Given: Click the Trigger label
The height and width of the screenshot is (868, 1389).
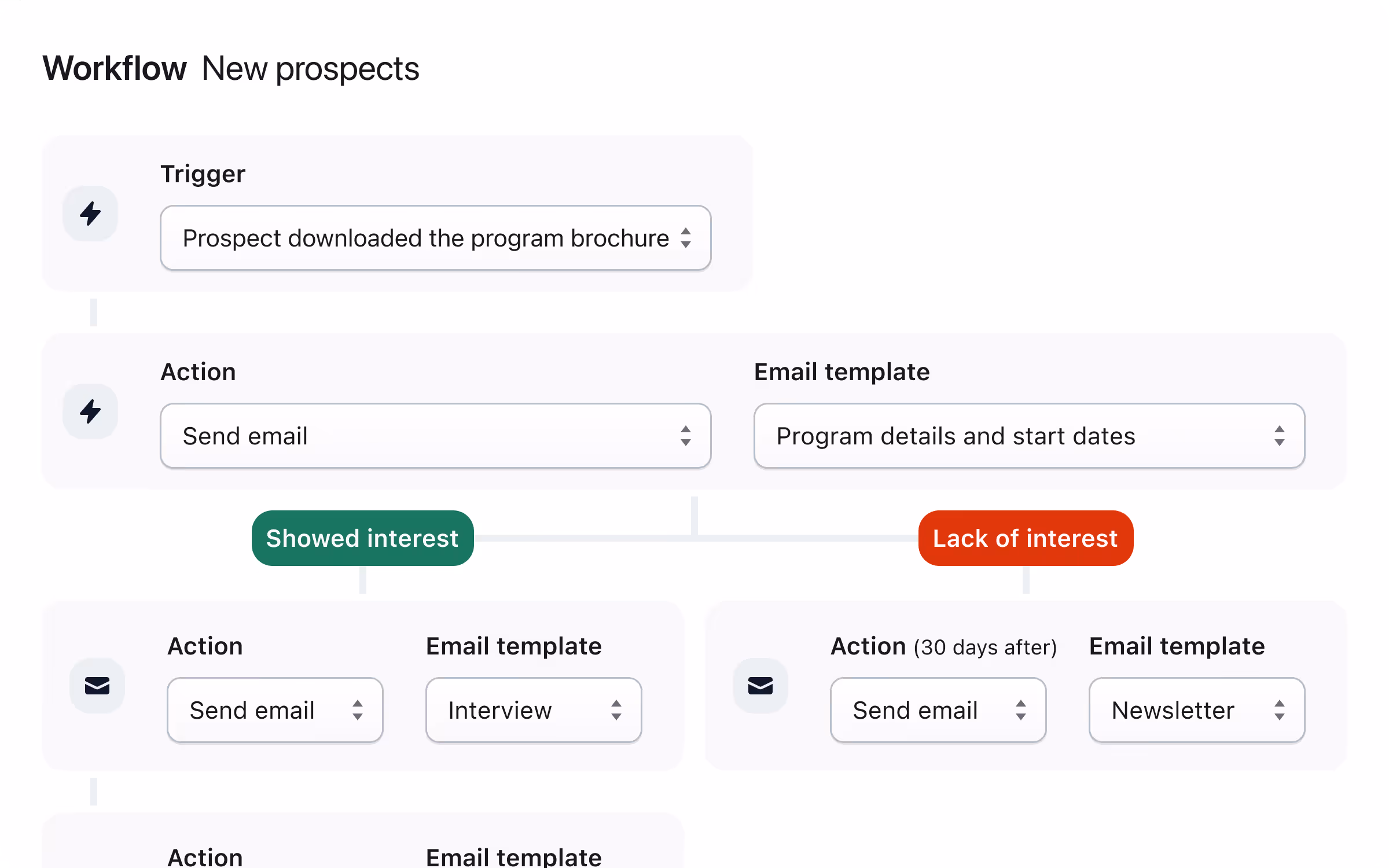Looking at the screenshot, I should (203, 174).
